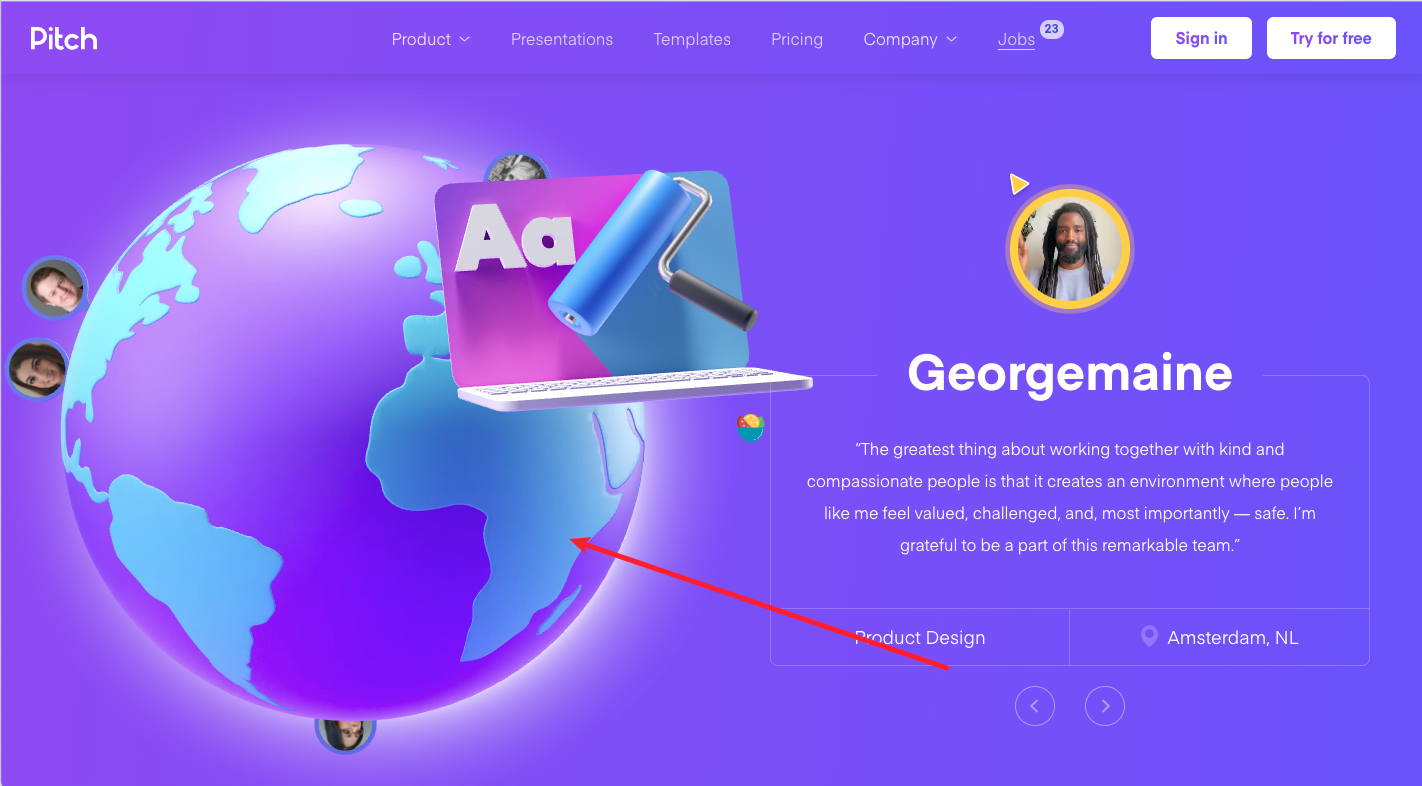
Task: Click the avatar at the globe's bottom
Action: click(x=345, y=734)
